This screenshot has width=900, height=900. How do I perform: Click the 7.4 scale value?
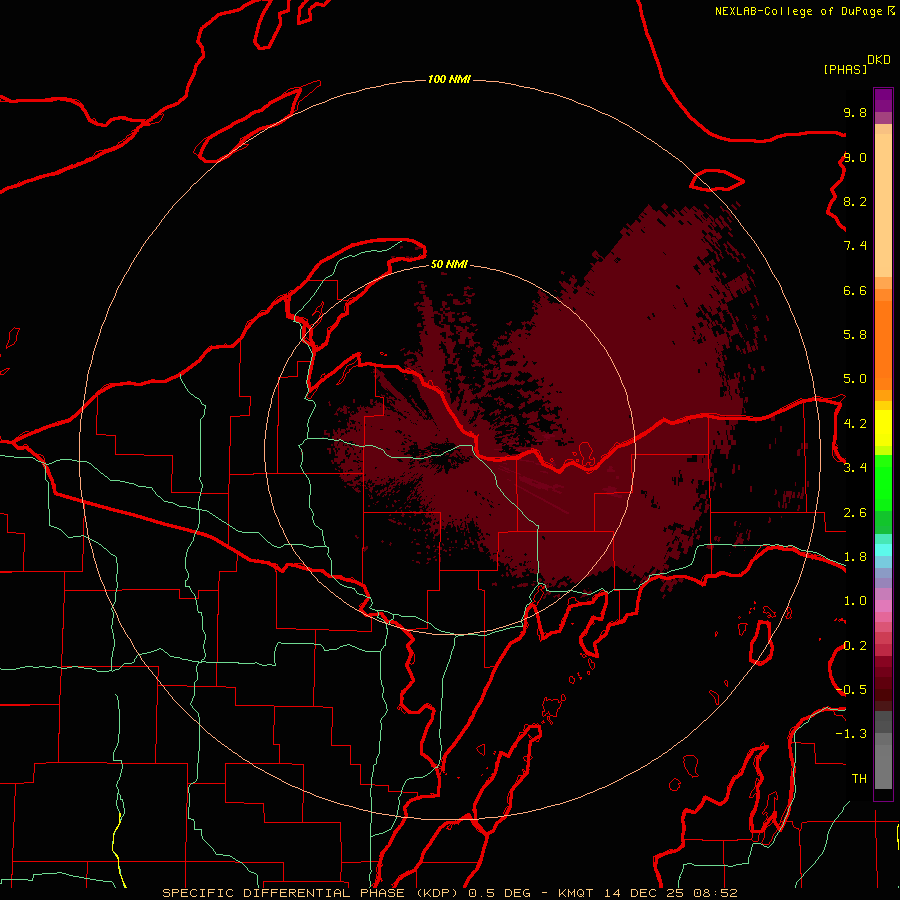pyautogui.click(x=855, y=246)
